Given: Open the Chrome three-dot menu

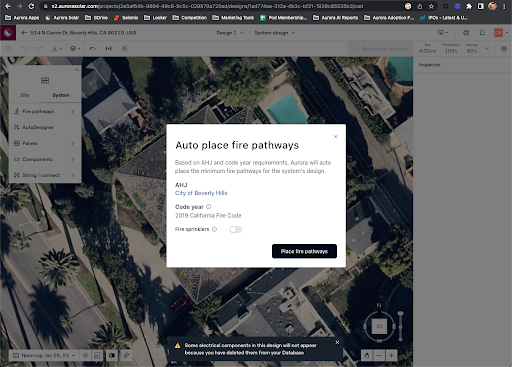Looking at the screenshot, I should coord(504,6).
